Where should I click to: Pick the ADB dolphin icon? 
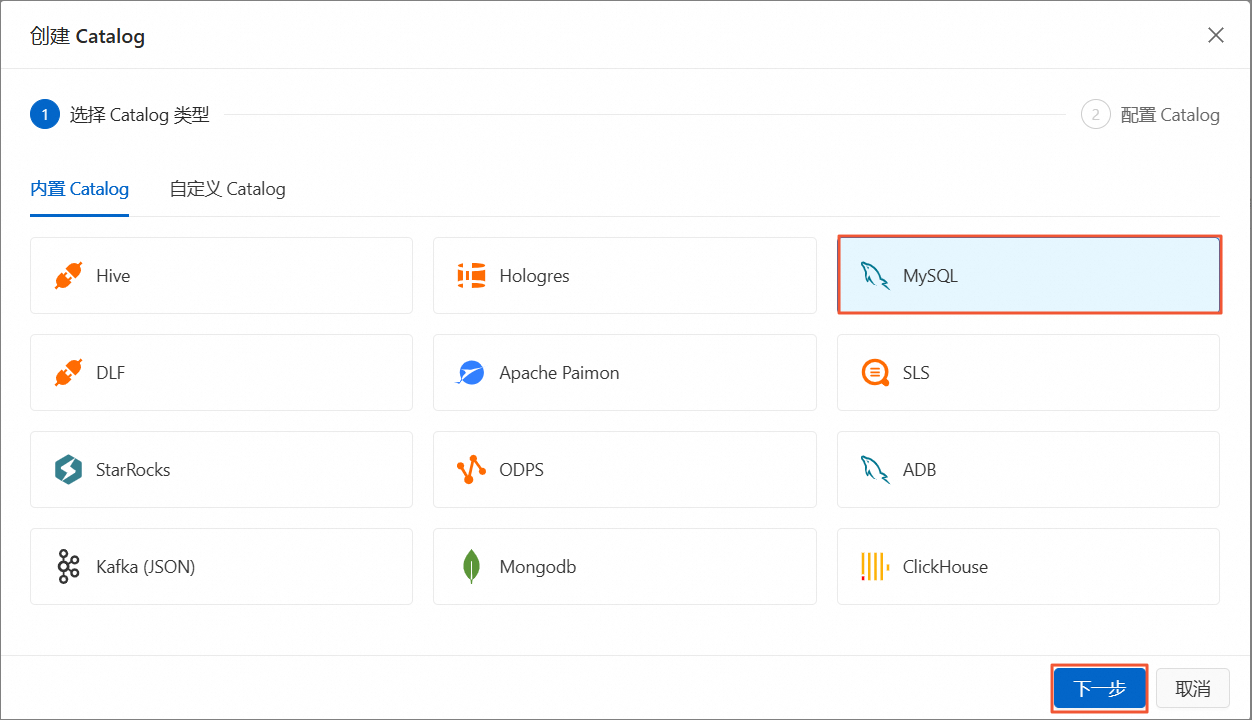[x=875, y=470]
